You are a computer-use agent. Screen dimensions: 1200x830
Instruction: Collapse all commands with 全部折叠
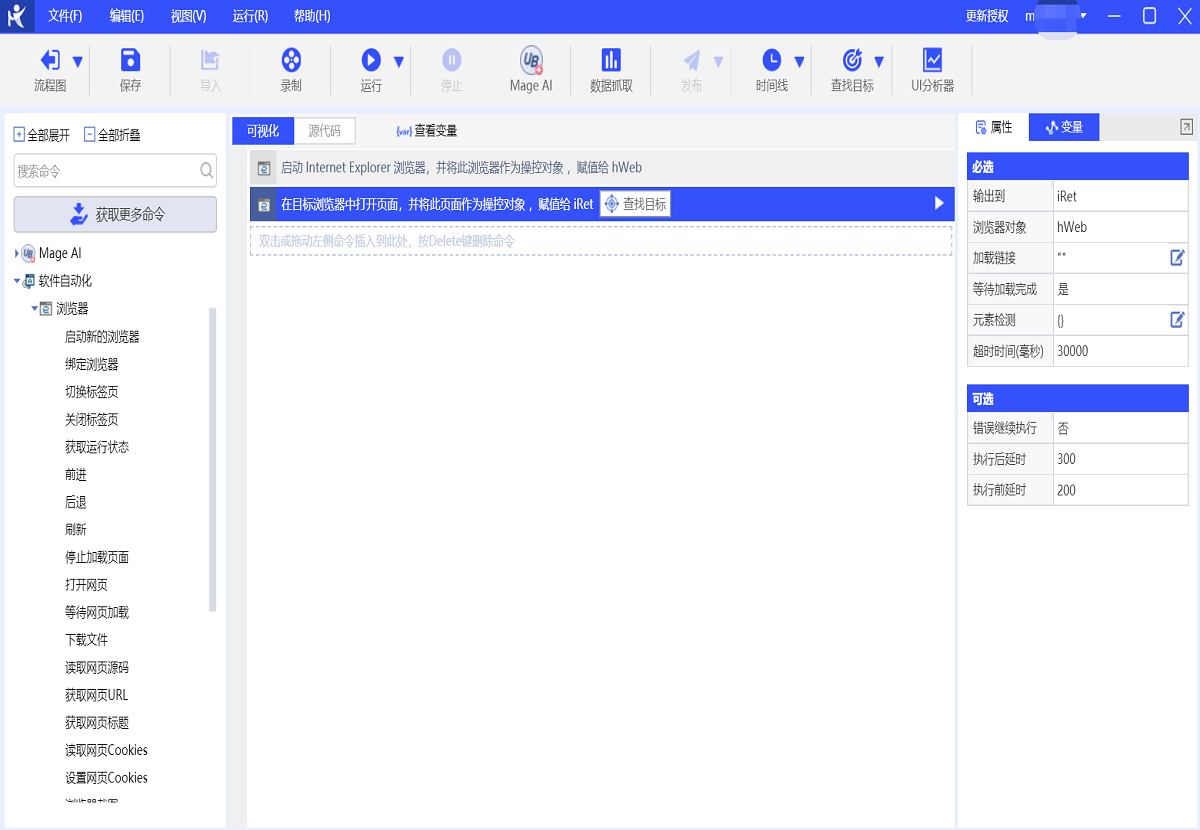pos(112,135)
